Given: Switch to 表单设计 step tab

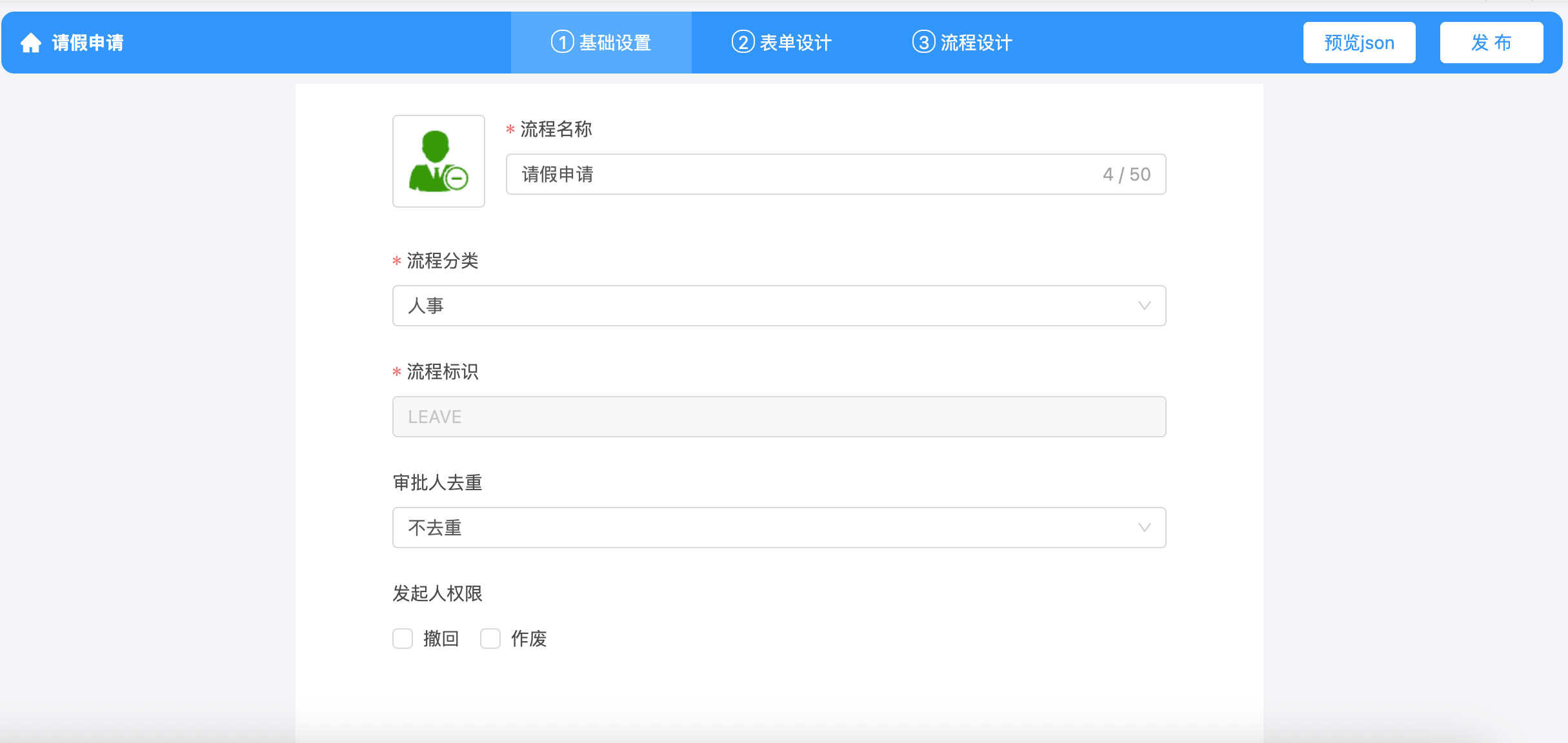Looking at the screenshot, I should tap(782, 43).
